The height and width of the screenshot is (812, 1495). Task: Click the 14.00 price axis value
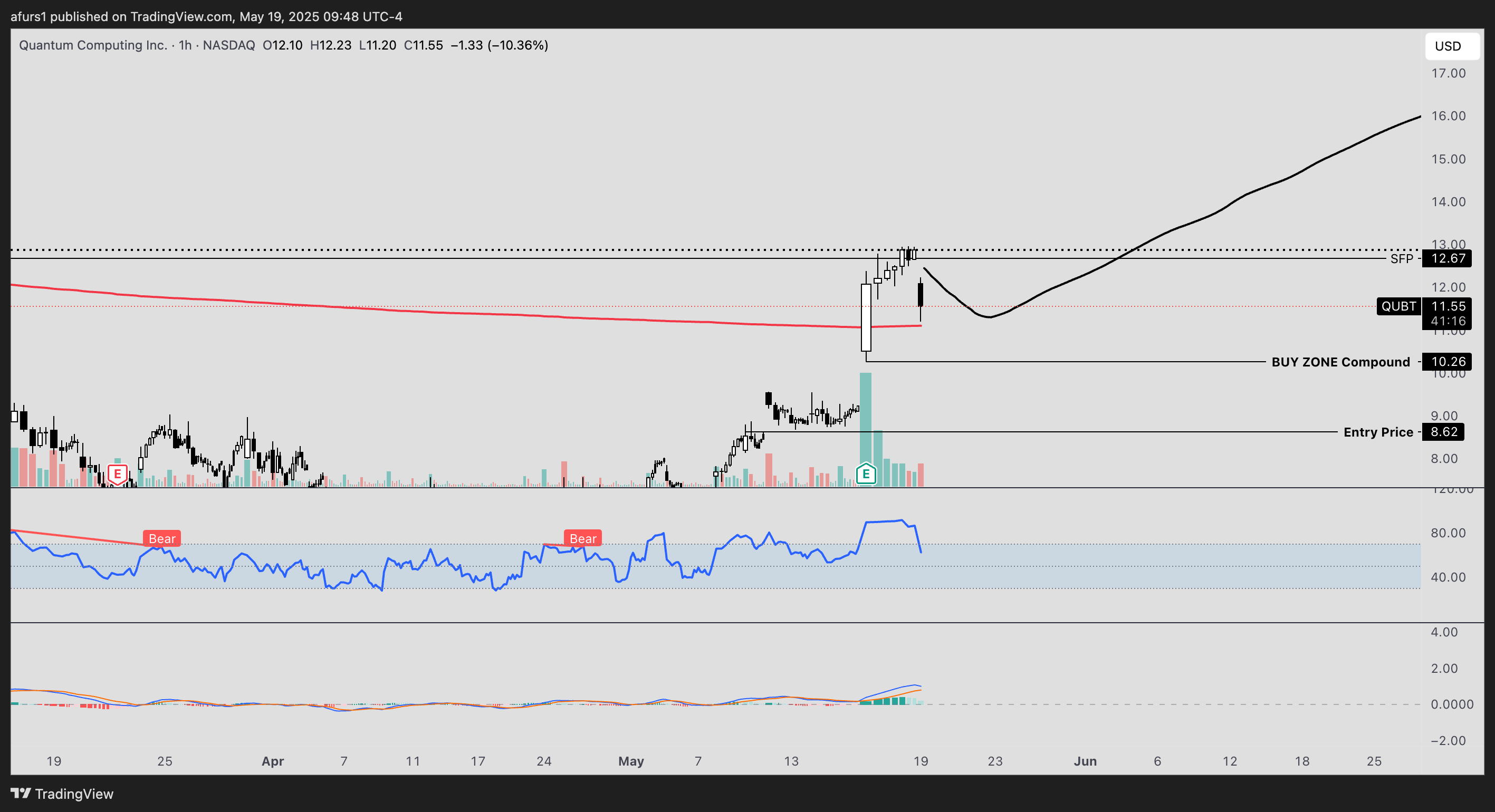[1448, 202]
